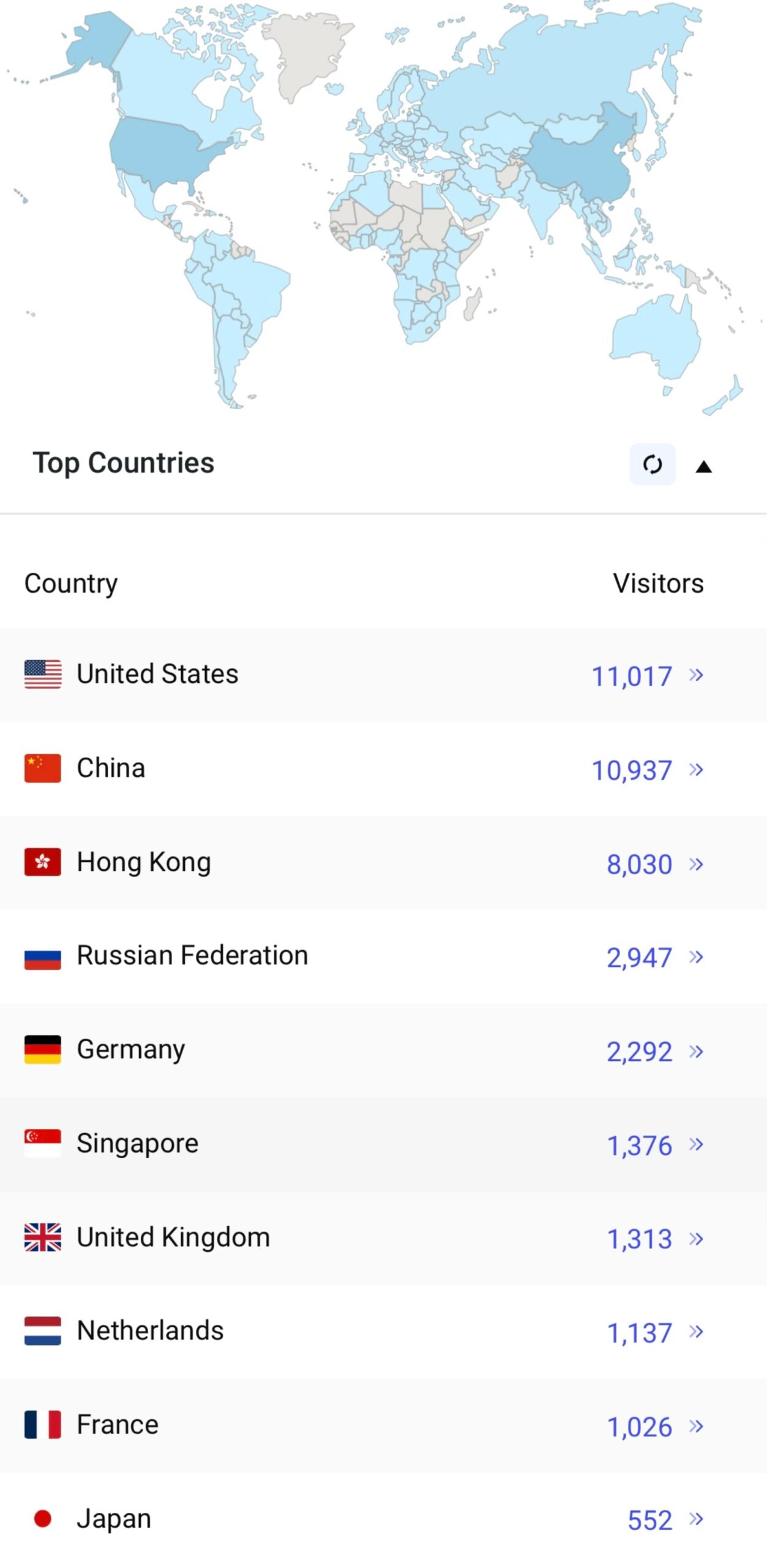Image resolution: width=767 pixels, height=1568 pixels.
Task: Click the Japan flag icon
Action: [43, 1518]
